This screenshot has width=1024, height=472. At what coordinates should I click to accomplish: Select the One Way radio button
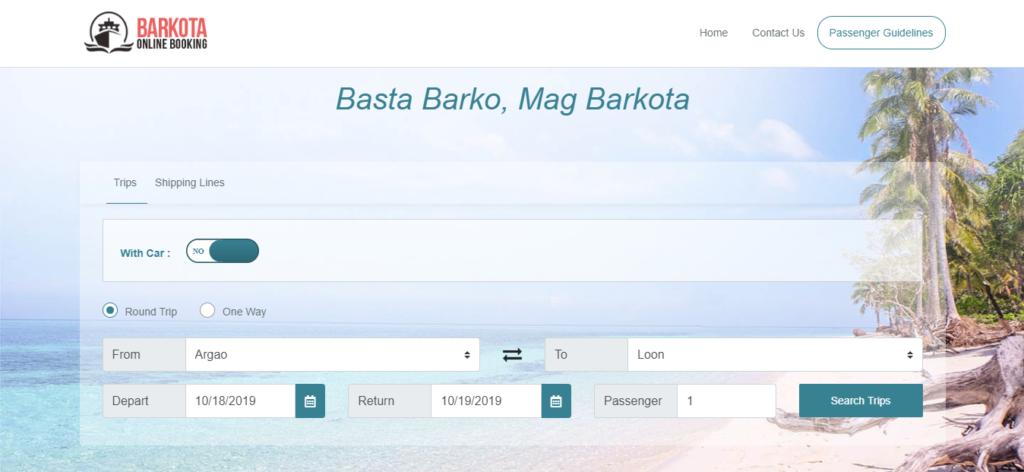coord(207,311)
